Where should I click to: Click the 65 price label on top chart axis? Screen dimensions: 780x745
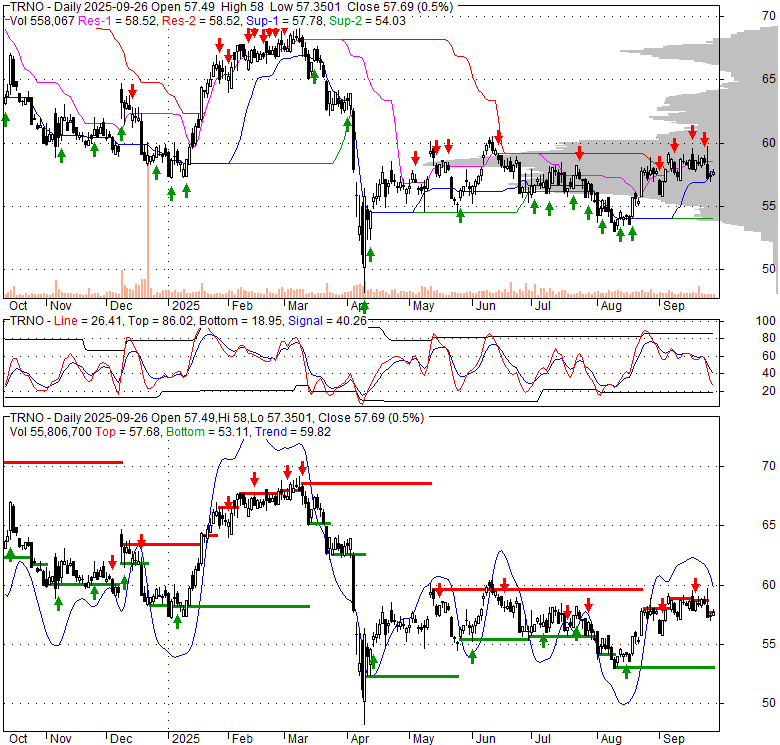pos(769,79)
